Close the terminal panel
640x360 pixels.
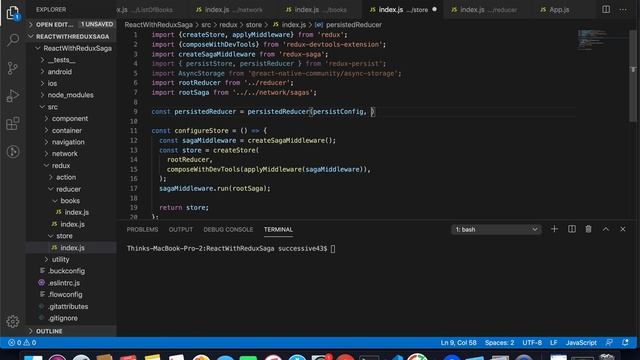pyautogui.click(x=623, y=229)
